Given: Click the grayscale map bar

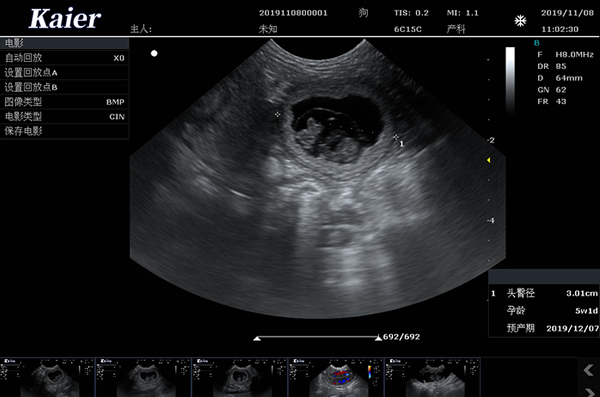Looking at the screenshot, I should tap(510, 81).
